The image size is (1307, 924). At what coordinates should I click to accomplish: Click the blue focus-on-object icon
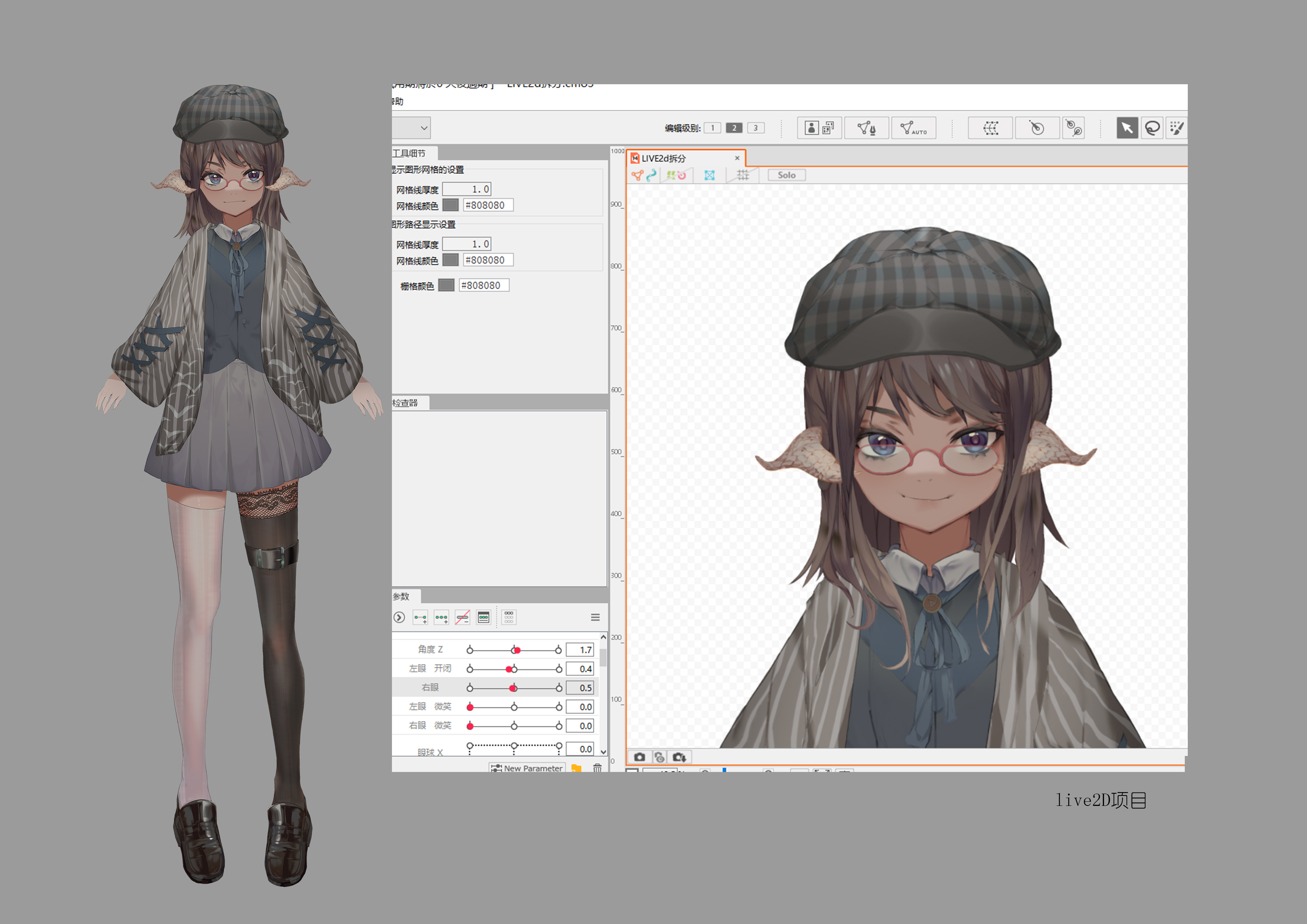(709, 175)
